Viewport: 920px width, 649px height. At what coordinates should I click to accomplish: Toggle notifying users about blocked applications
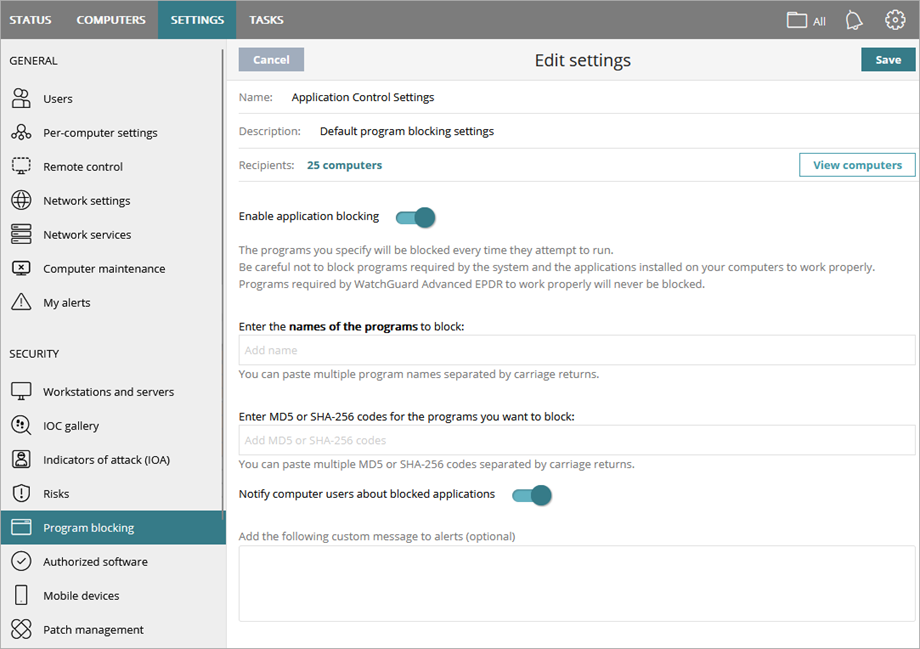531,495
